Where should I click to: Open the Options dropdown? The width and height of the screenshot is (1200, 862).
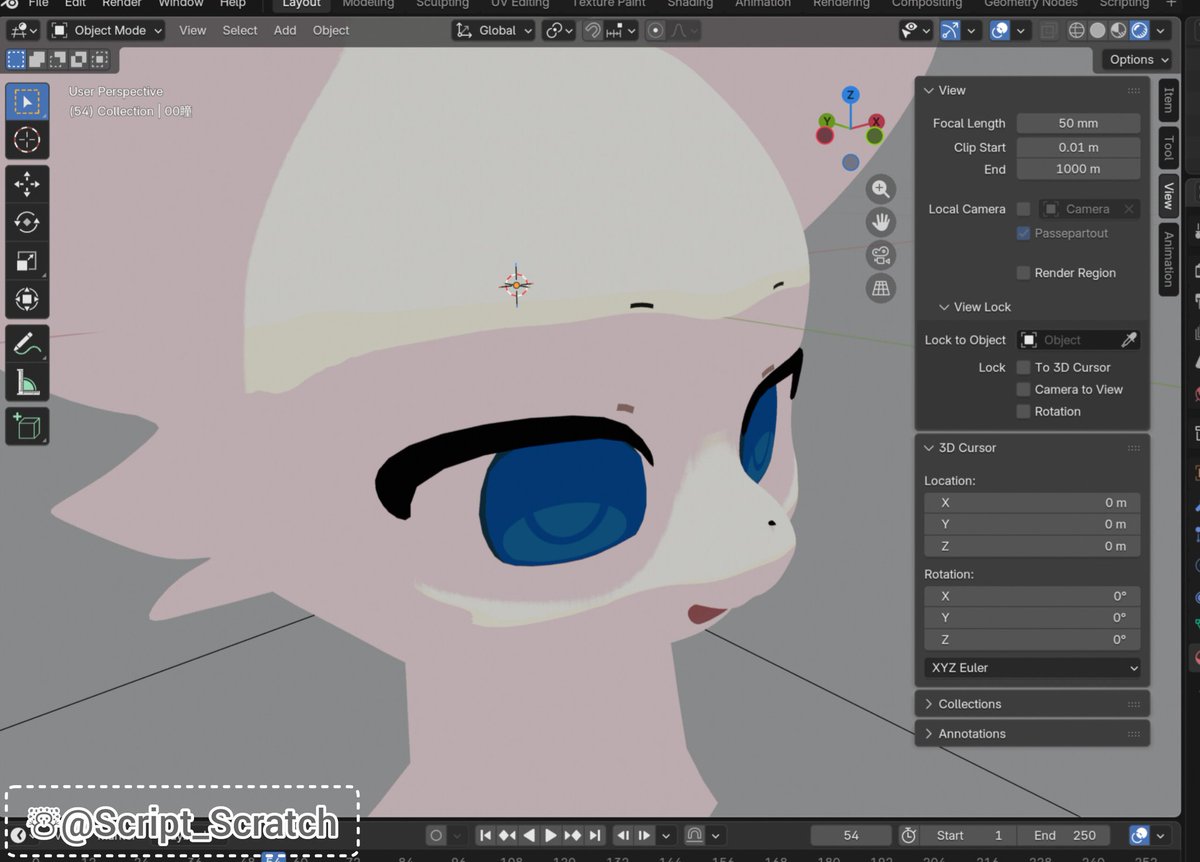click(1138, 60)
